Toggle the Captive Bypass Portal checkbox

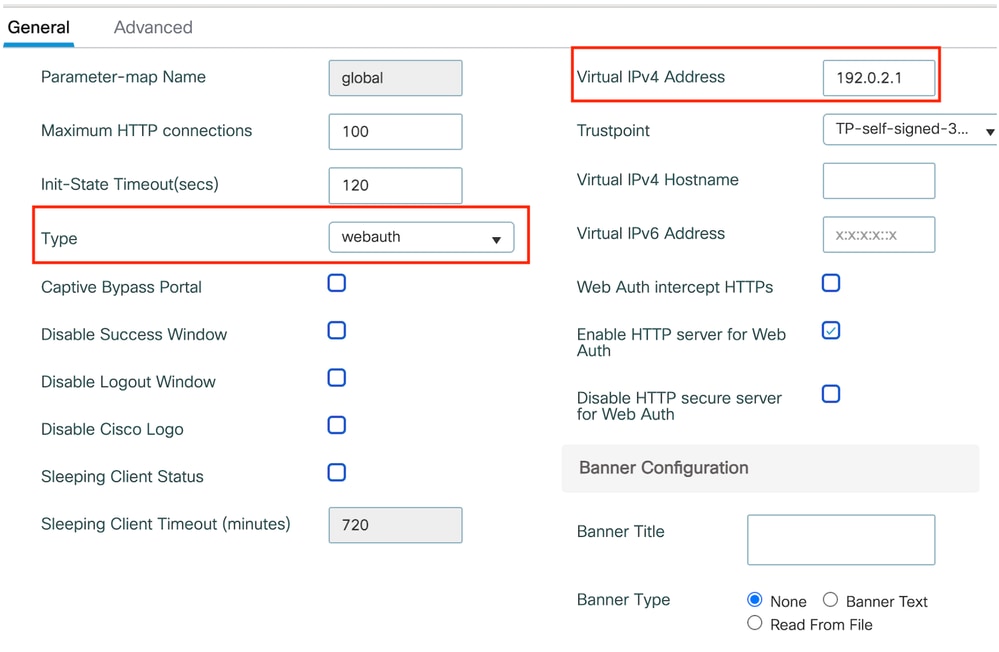(x=336, y=283)
